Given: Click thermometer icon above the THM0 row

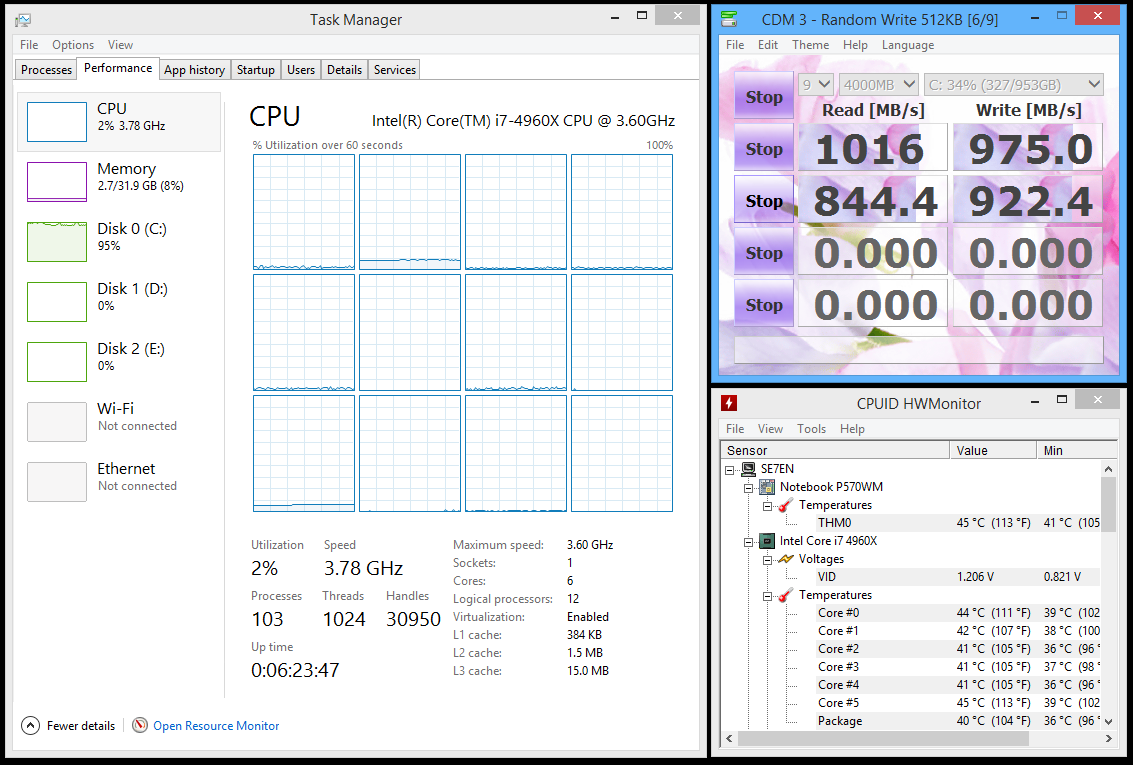Looking at the screenshot, I should [785, 505].
